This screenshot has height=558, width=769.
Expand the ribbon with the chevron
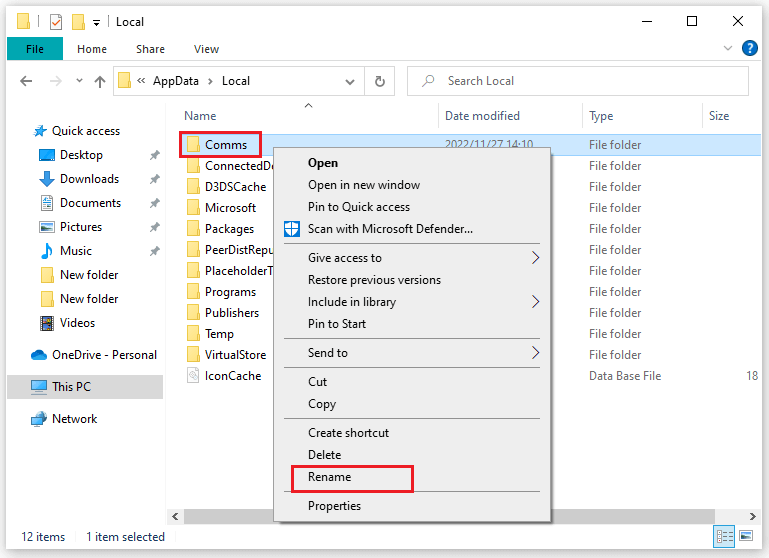pyautogui.click(x=728, y=48)
